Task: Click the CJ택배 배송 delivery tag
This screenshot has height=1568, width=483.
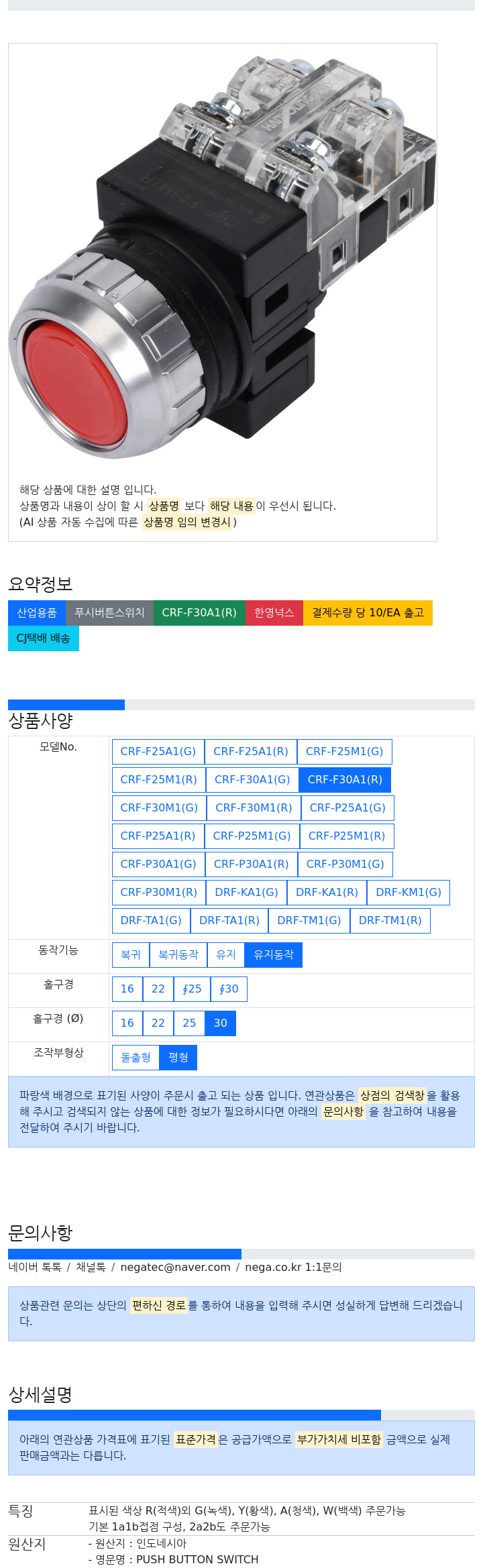Action: [44, 638]
